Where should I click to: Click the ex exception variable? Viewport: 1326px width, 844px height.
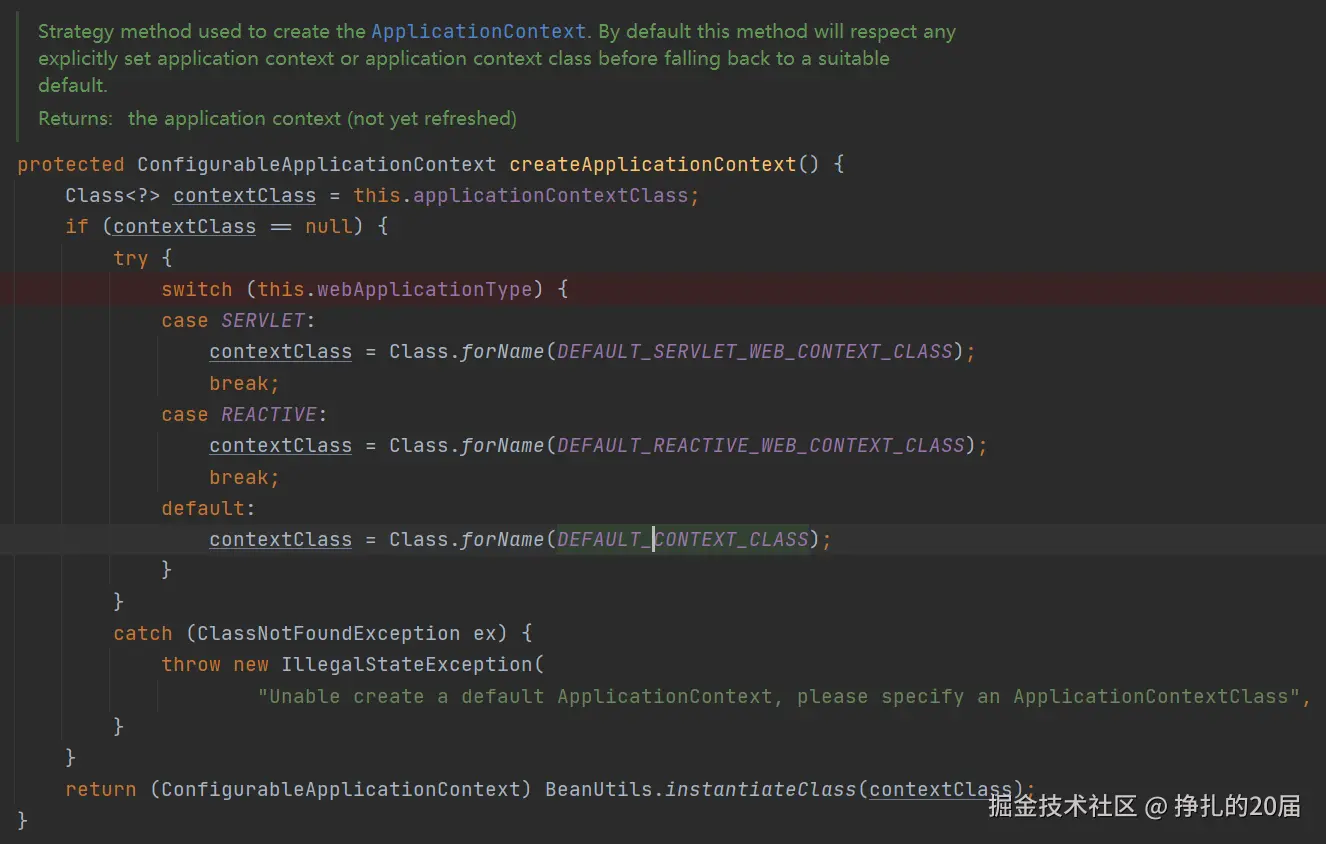point(485,633)
